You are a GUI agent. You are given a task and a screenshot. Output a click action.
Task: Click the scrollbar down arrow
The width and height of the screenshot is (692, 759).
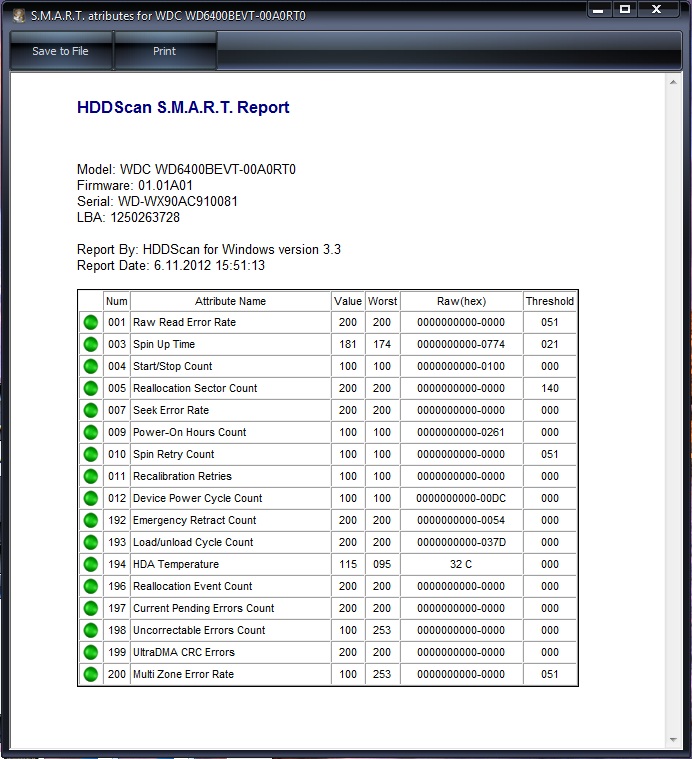pyautogui.click(x=673, y=740)
